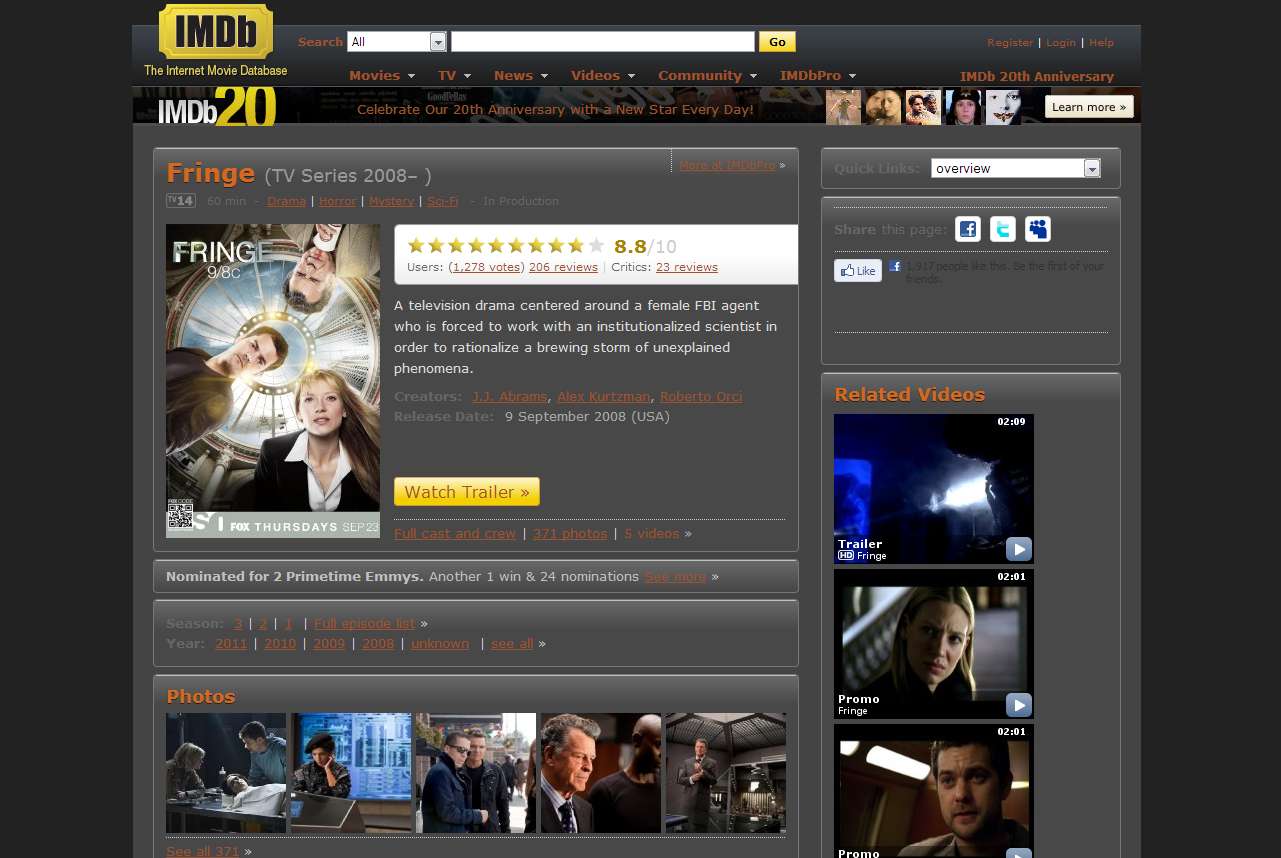The image size is (1281, 858).
Task: Open IMDb 20th Anniversary link
Action: pyautogui.click(x=1037, y=76)
